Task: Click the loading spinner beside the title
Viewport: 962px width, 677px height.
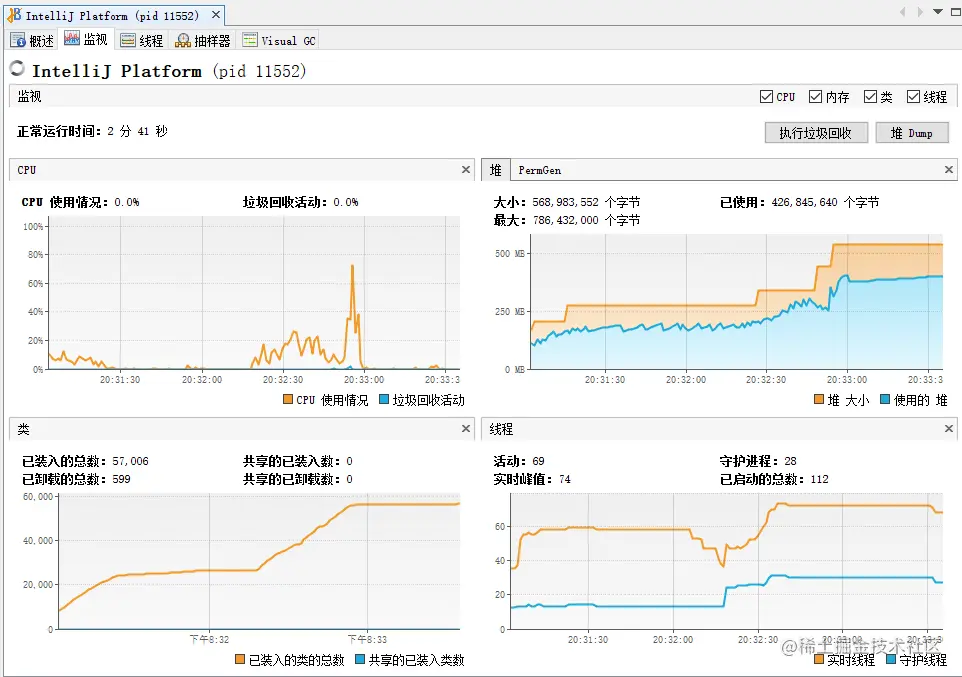Action: pyautogui.click(x=17, y=68)
